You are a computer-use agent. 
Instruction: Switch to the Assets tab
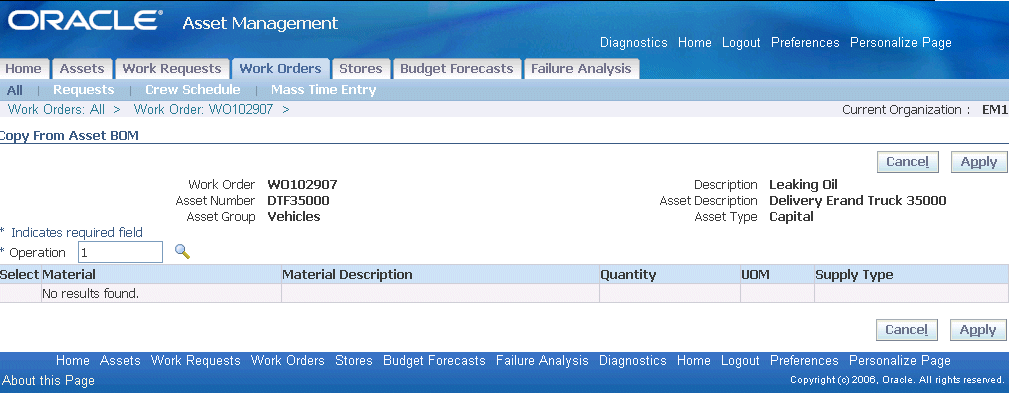tap(82, 69)
